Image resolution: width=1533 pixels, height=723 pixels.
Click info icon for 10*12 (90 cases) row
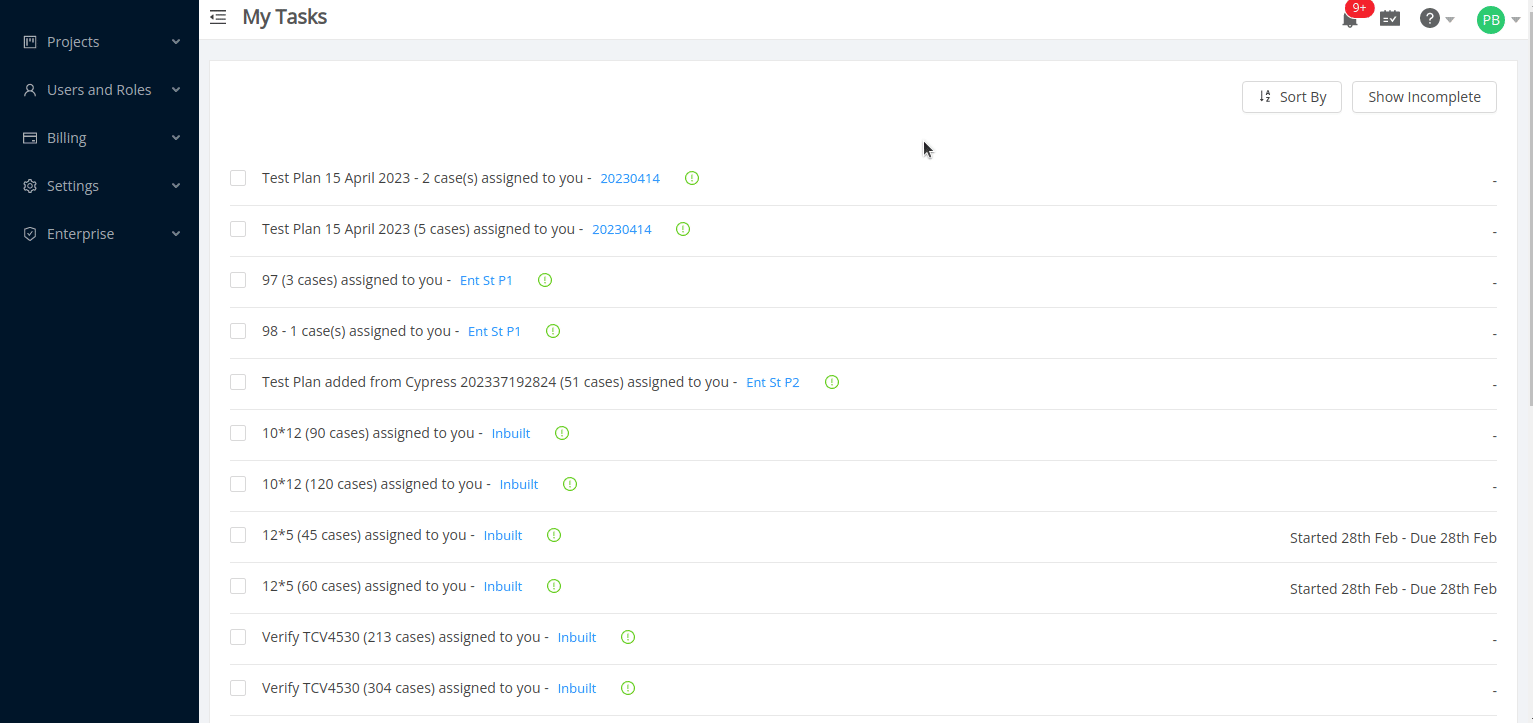click(562, 433)
